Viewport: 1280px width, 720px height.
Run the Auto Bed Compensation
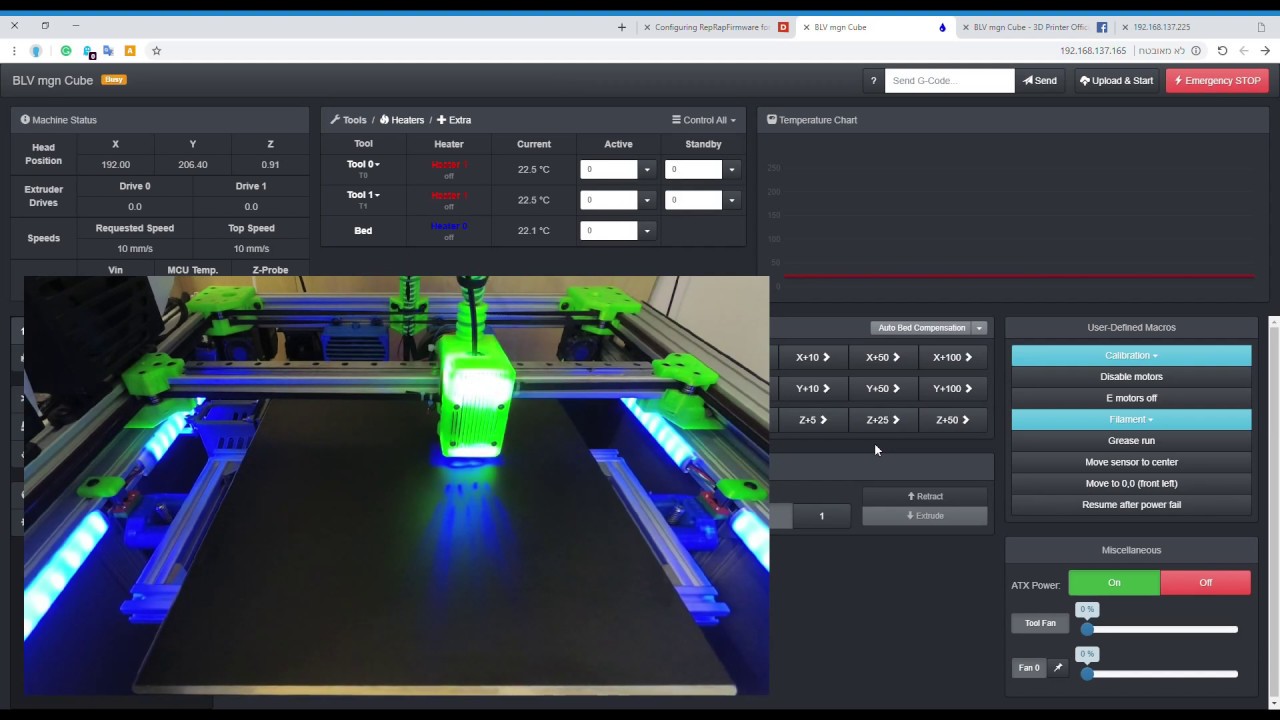[921, 328]
